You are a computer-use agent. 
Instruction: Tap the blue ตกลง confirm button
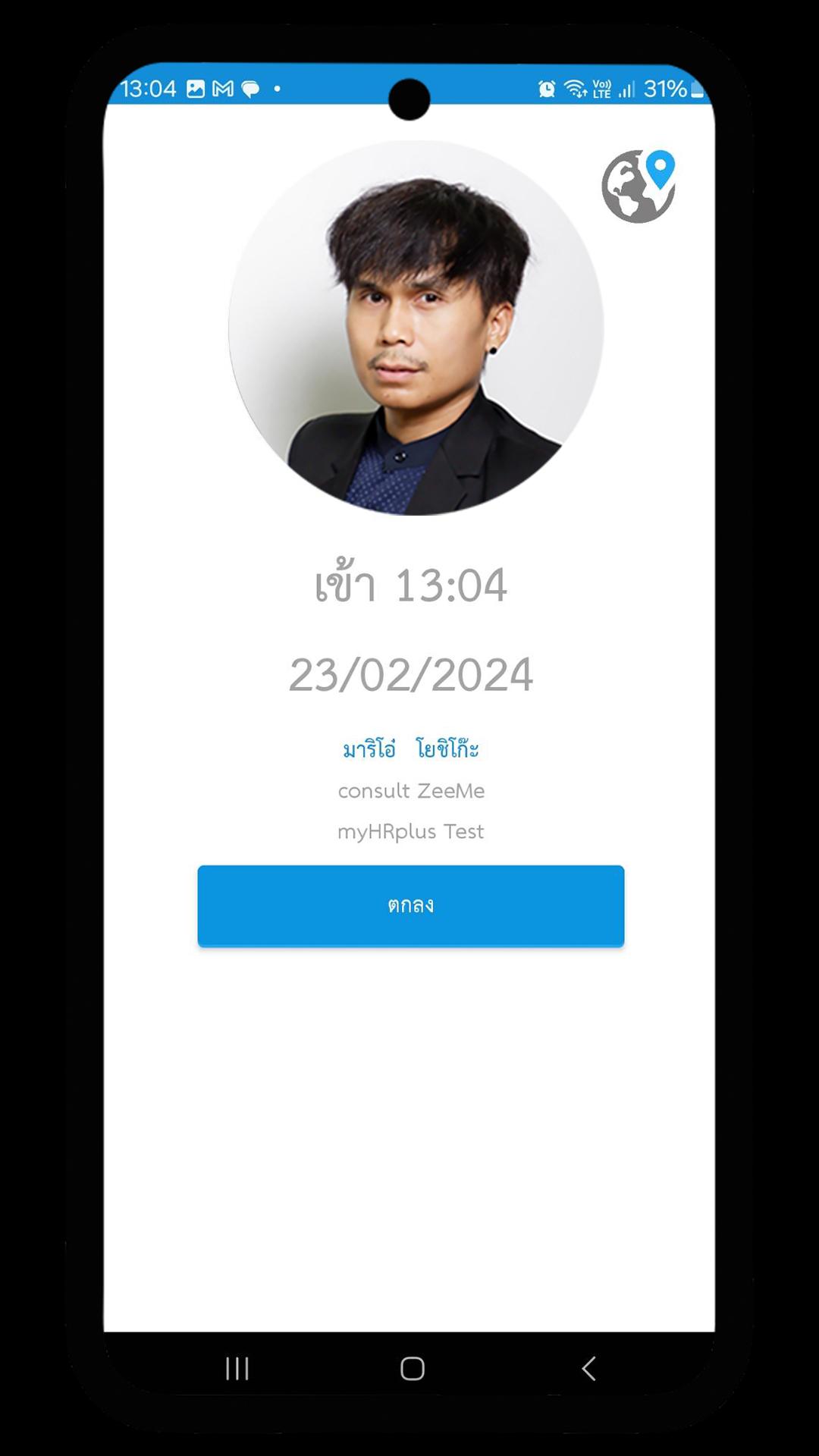(410, 905)
